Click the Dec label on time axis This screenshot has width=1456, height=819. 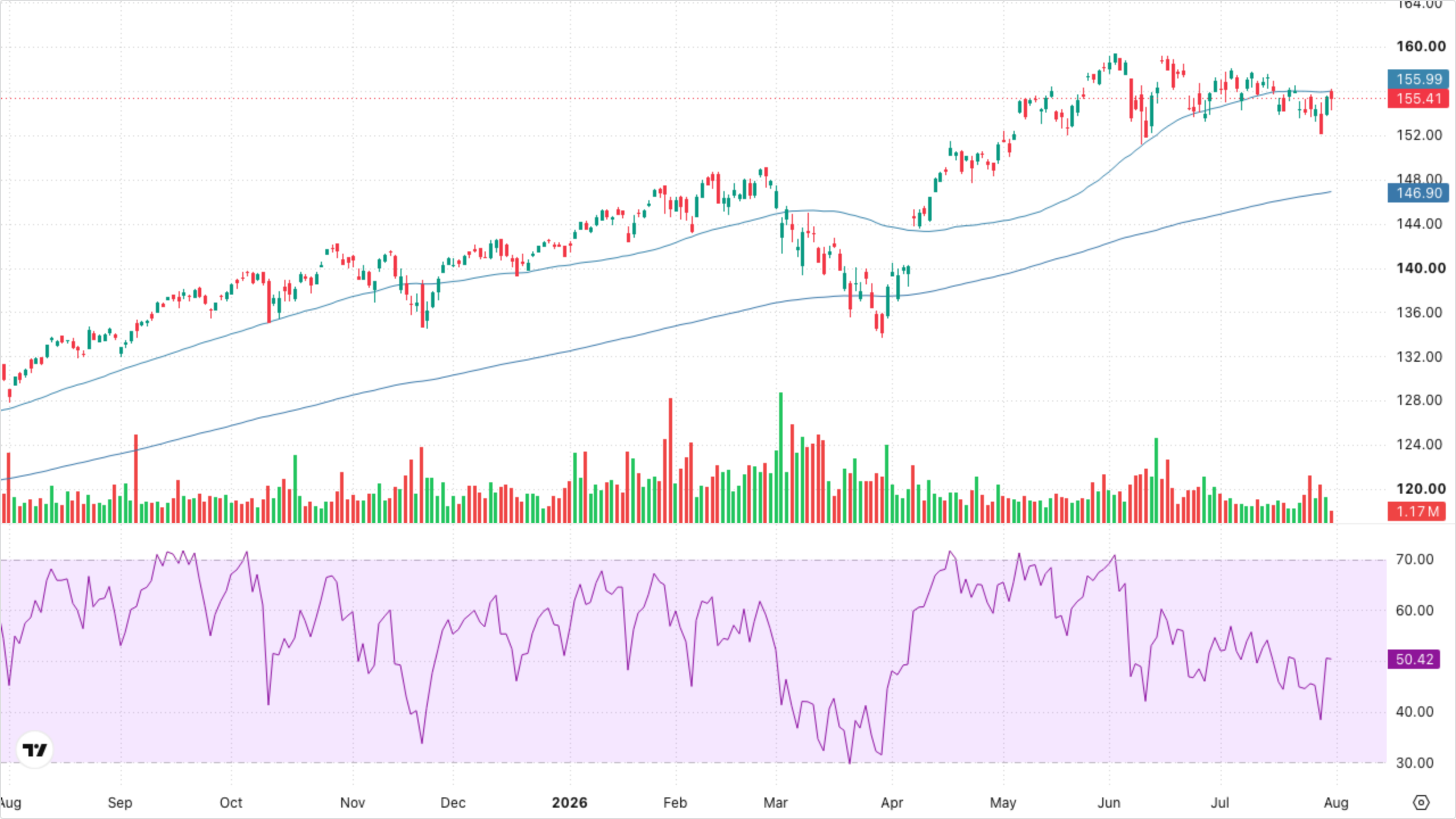pyautogui.click(x=453, y=803)
